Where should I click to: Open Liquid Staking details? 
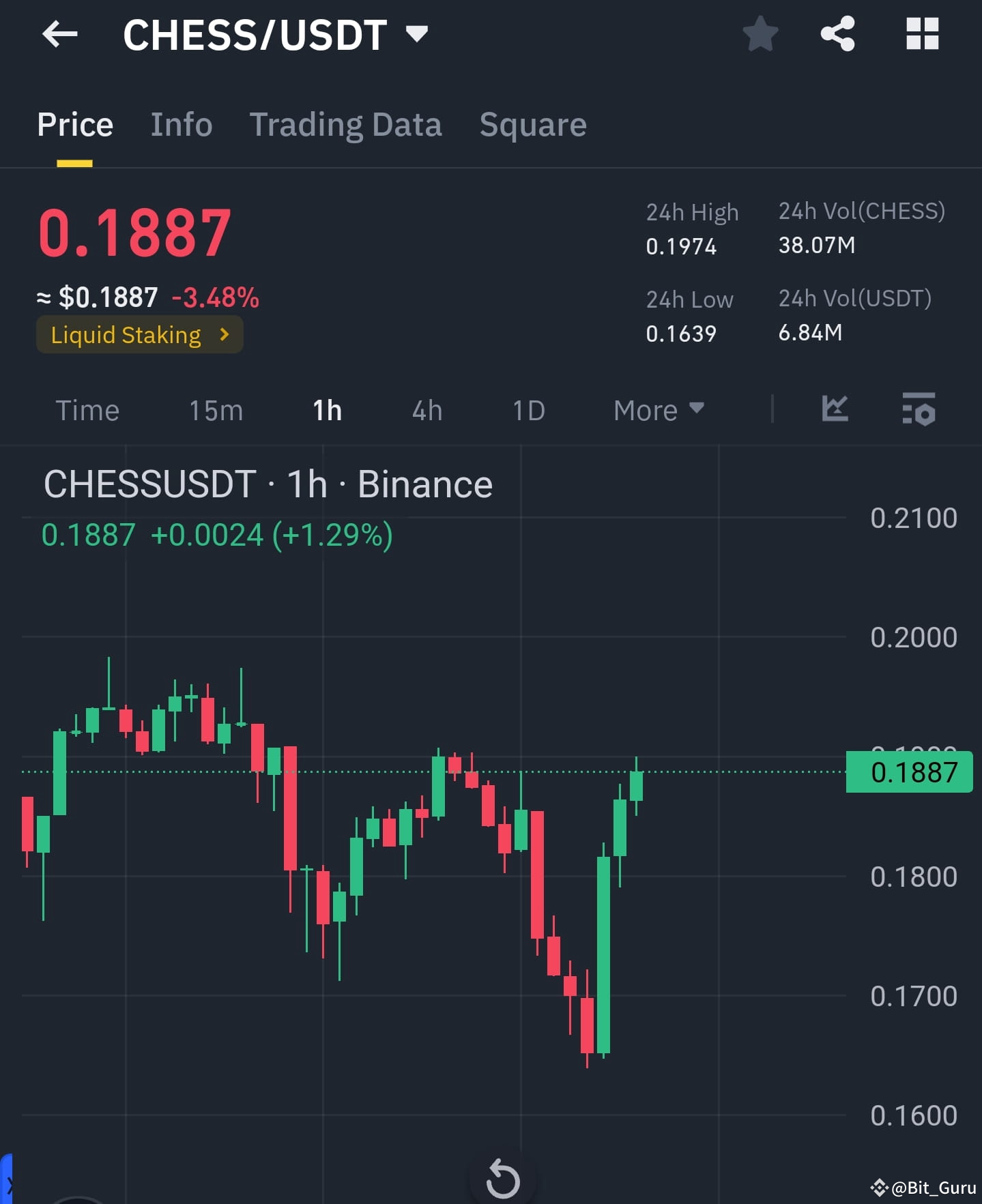tap(139, 334)
